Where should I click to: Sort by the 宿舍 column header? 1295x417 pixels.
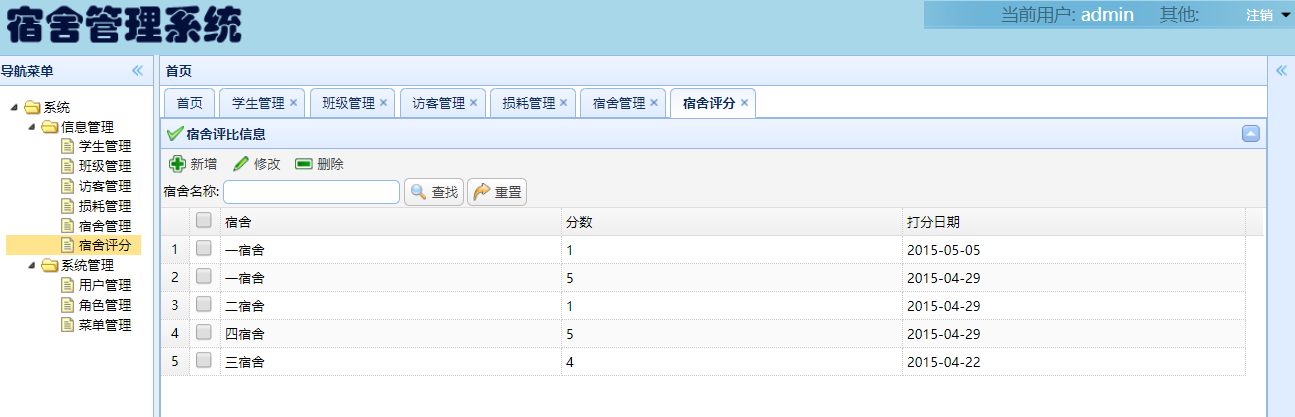click(390, 222)
